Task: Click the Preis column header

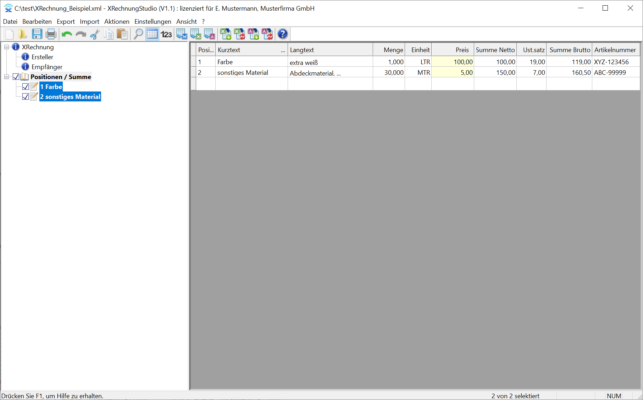Action: (x=453, y=50)
